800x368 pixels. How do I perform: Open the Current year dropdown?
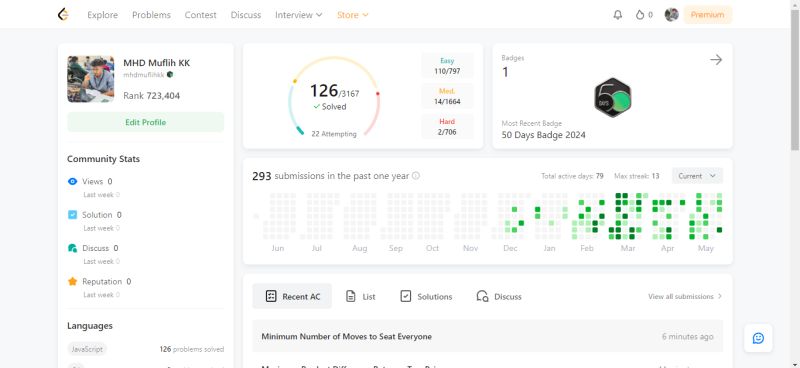697,176
